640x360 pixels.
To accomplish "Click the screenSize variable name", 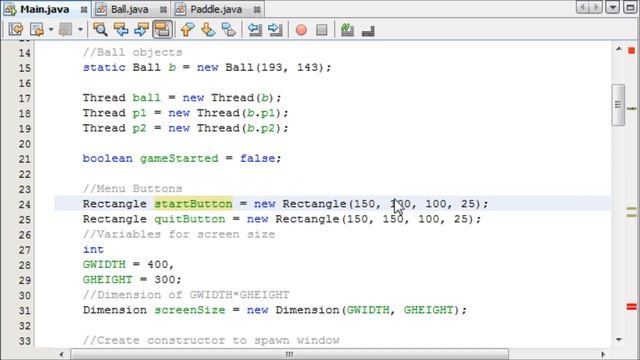I will pyautogui.click(x=189, y=310).
